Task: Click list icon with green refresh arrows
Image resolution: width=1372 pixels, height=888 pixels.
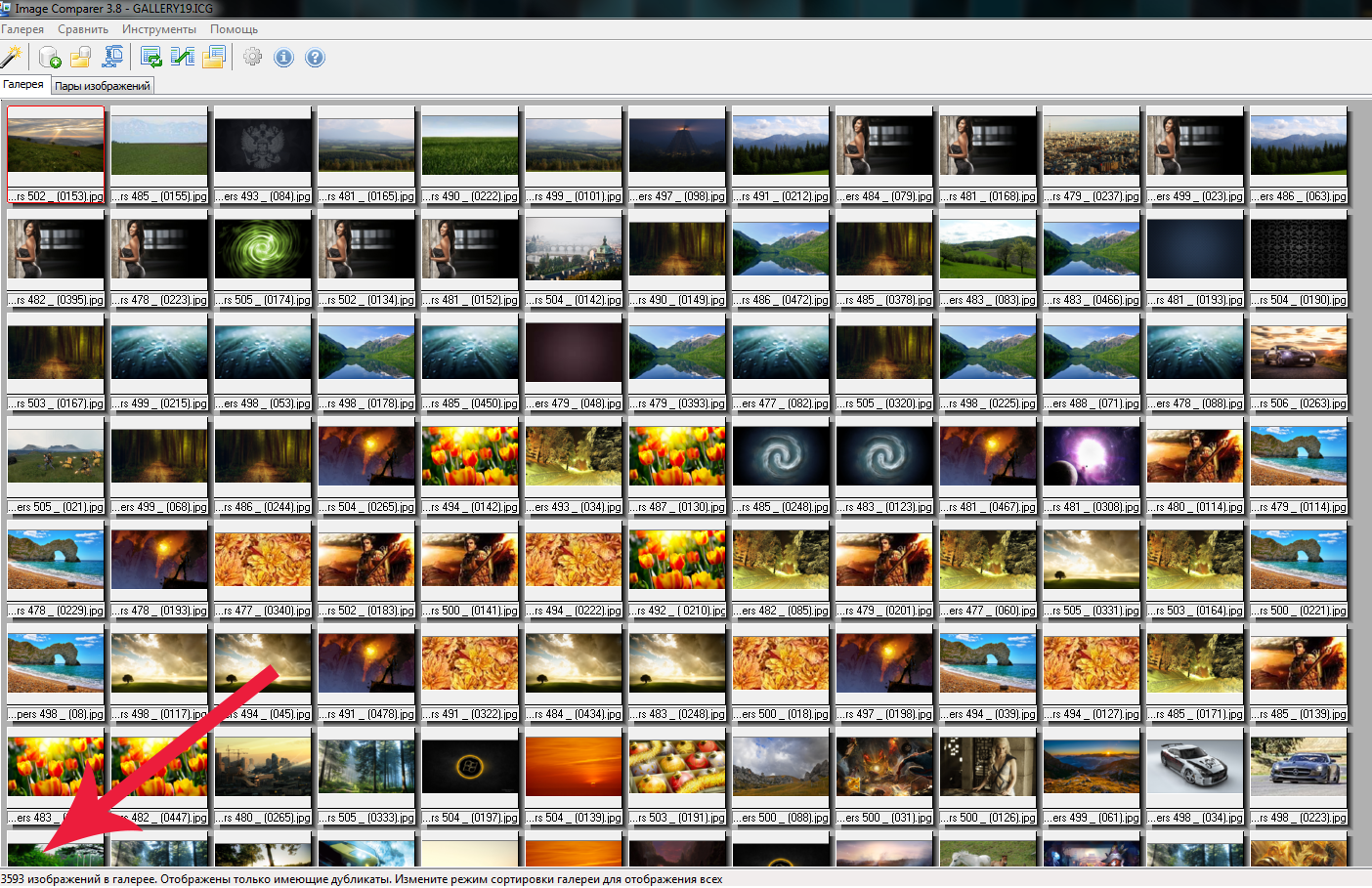Action: click(x=151, y=58)
